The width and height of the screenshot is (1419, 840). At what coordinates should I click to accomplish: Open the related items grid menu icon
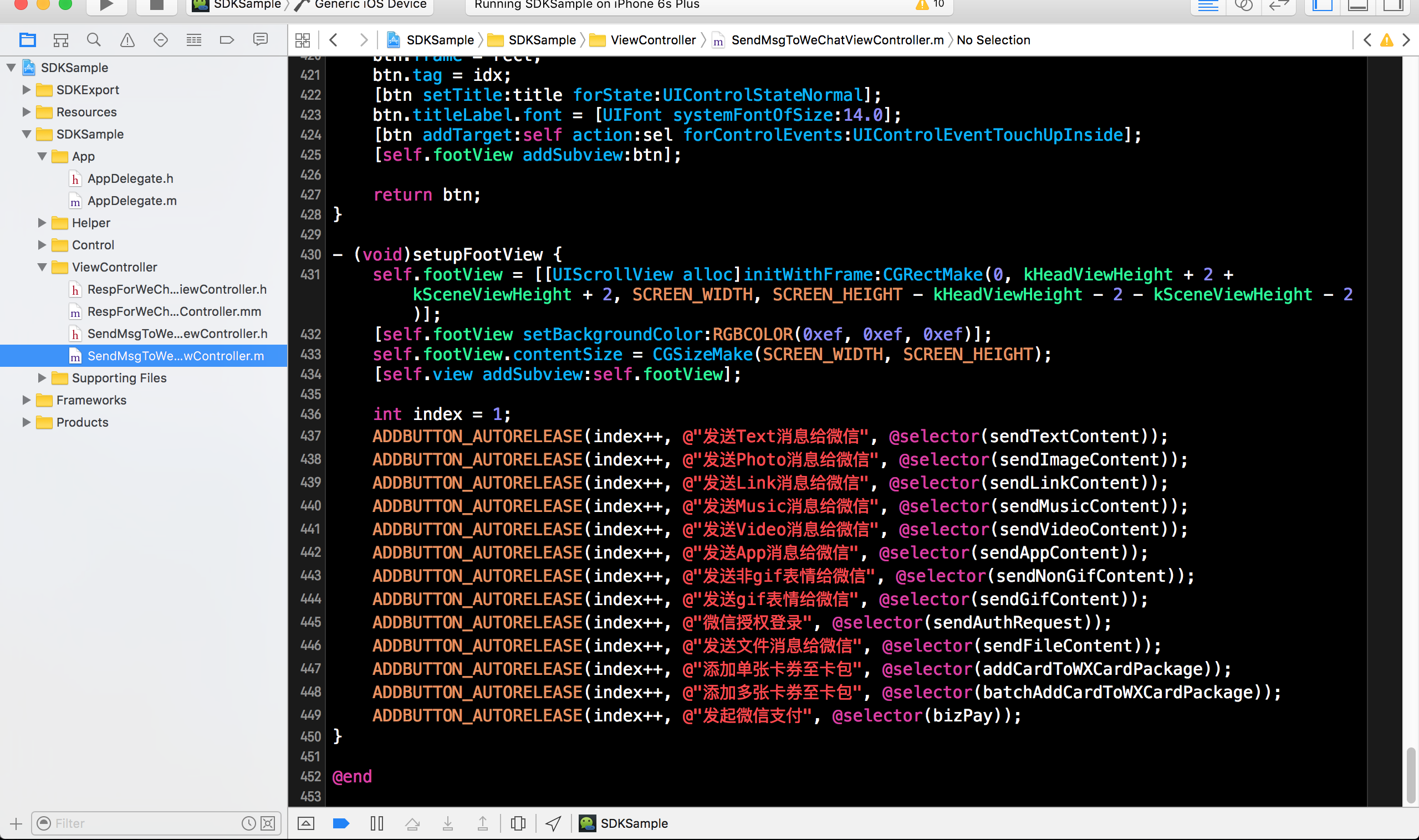click(303, 40)
